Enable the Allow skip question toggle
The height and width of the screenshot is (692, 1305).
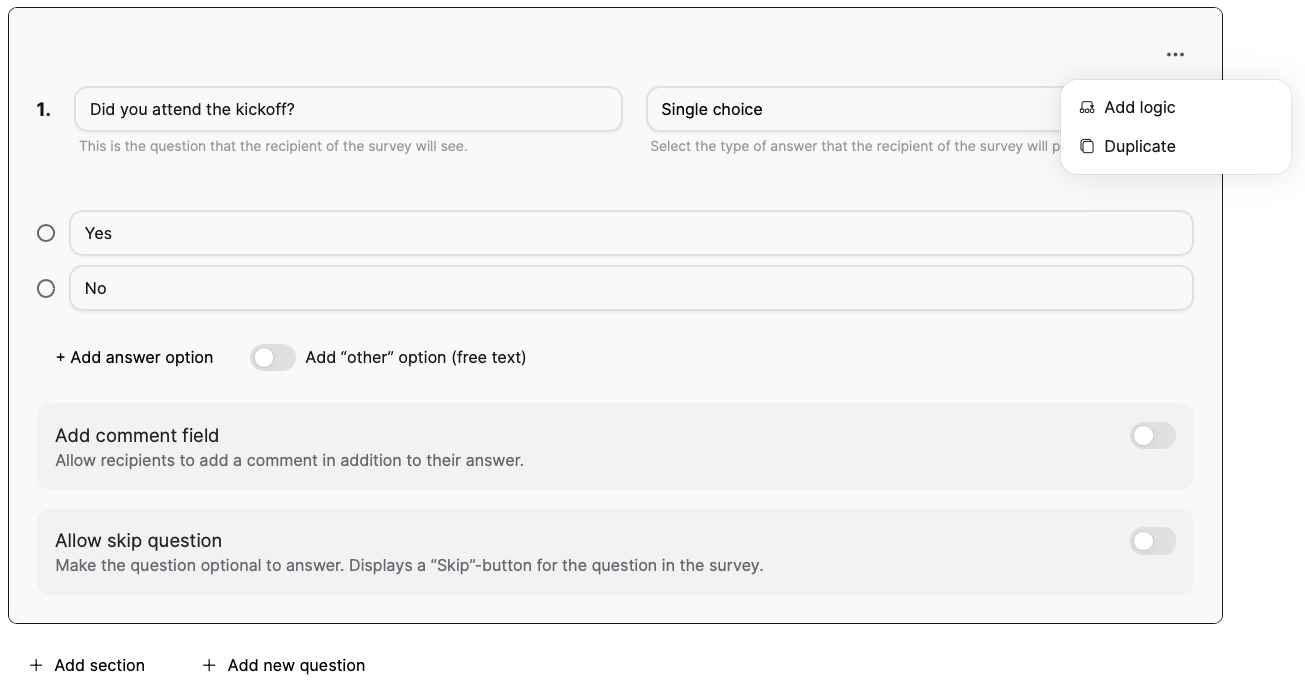[1152, 542]
